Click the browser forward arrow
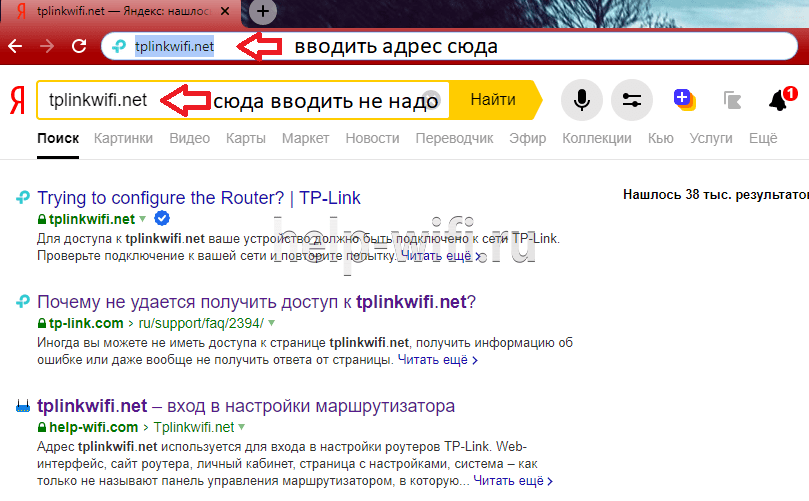This screenshot has width=809, height=501. [x=47, y=46]
